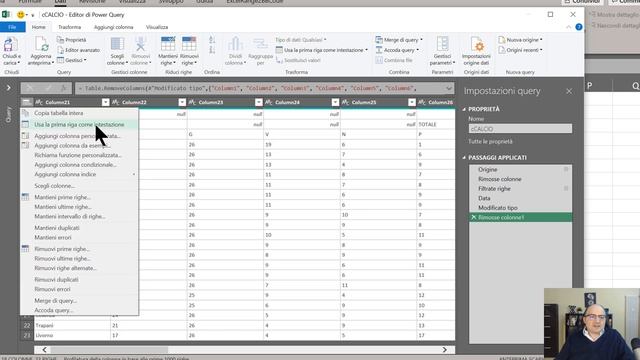Open Impostazioni origine dati
The width and height of the screenshot is (640, 360).
476,50
